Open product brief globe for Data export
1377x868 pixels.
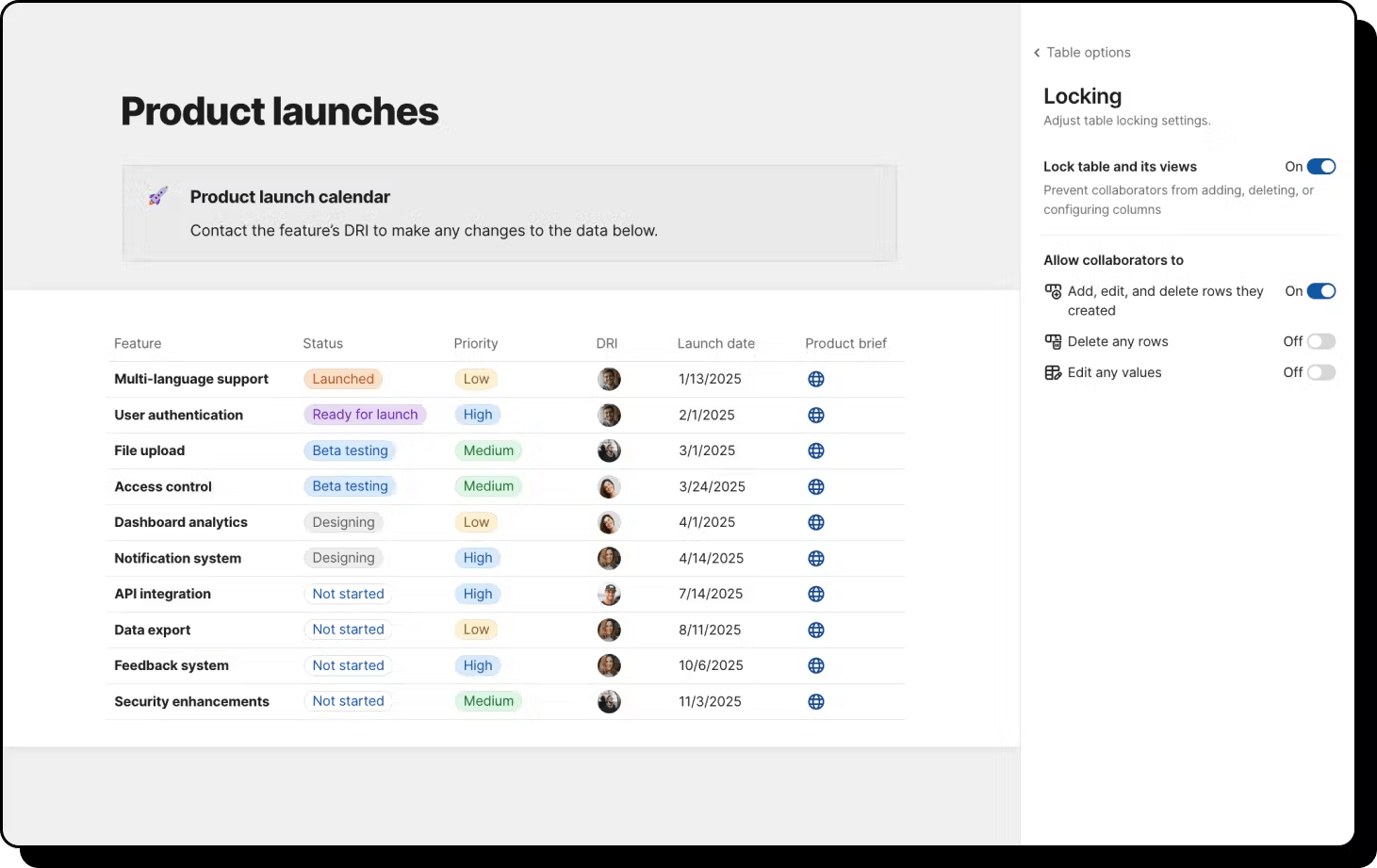816,630
